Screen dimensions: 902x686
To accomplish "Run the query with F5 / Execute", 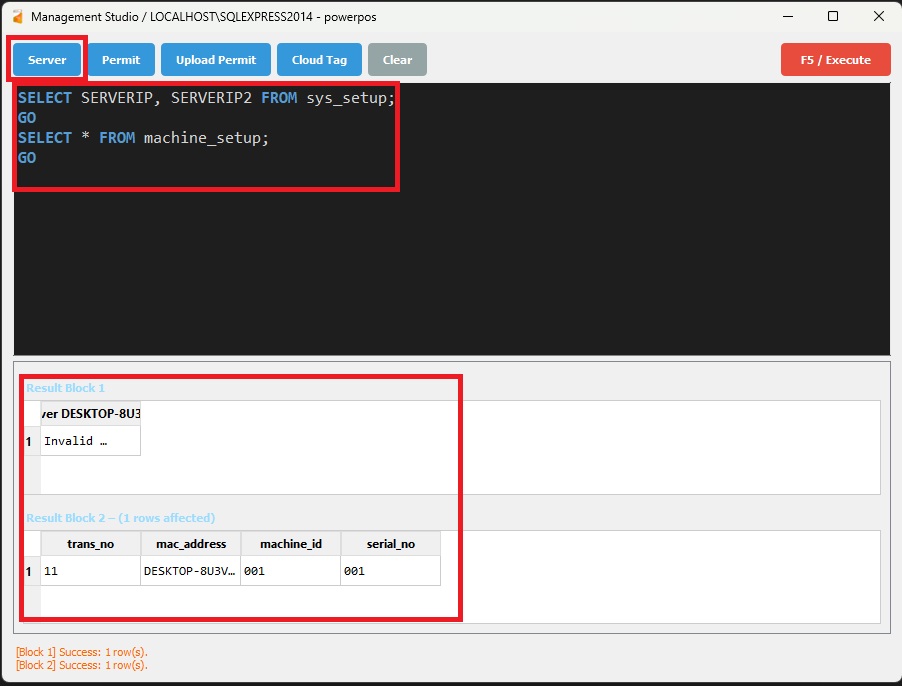I will point(835,60).
